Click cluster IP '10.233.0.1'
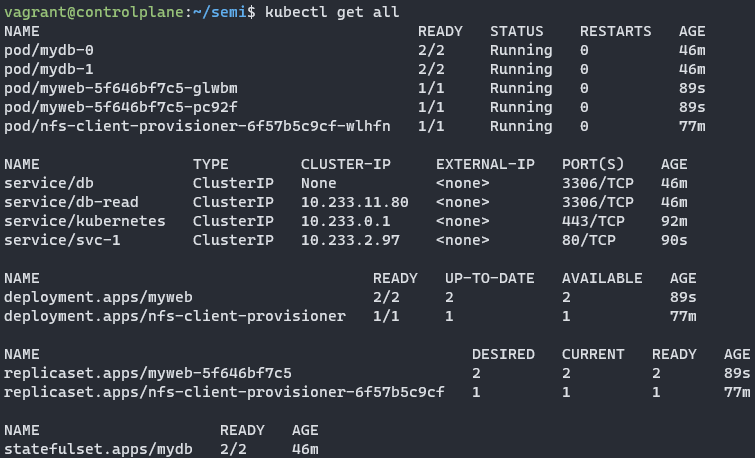 click(346, 222)
